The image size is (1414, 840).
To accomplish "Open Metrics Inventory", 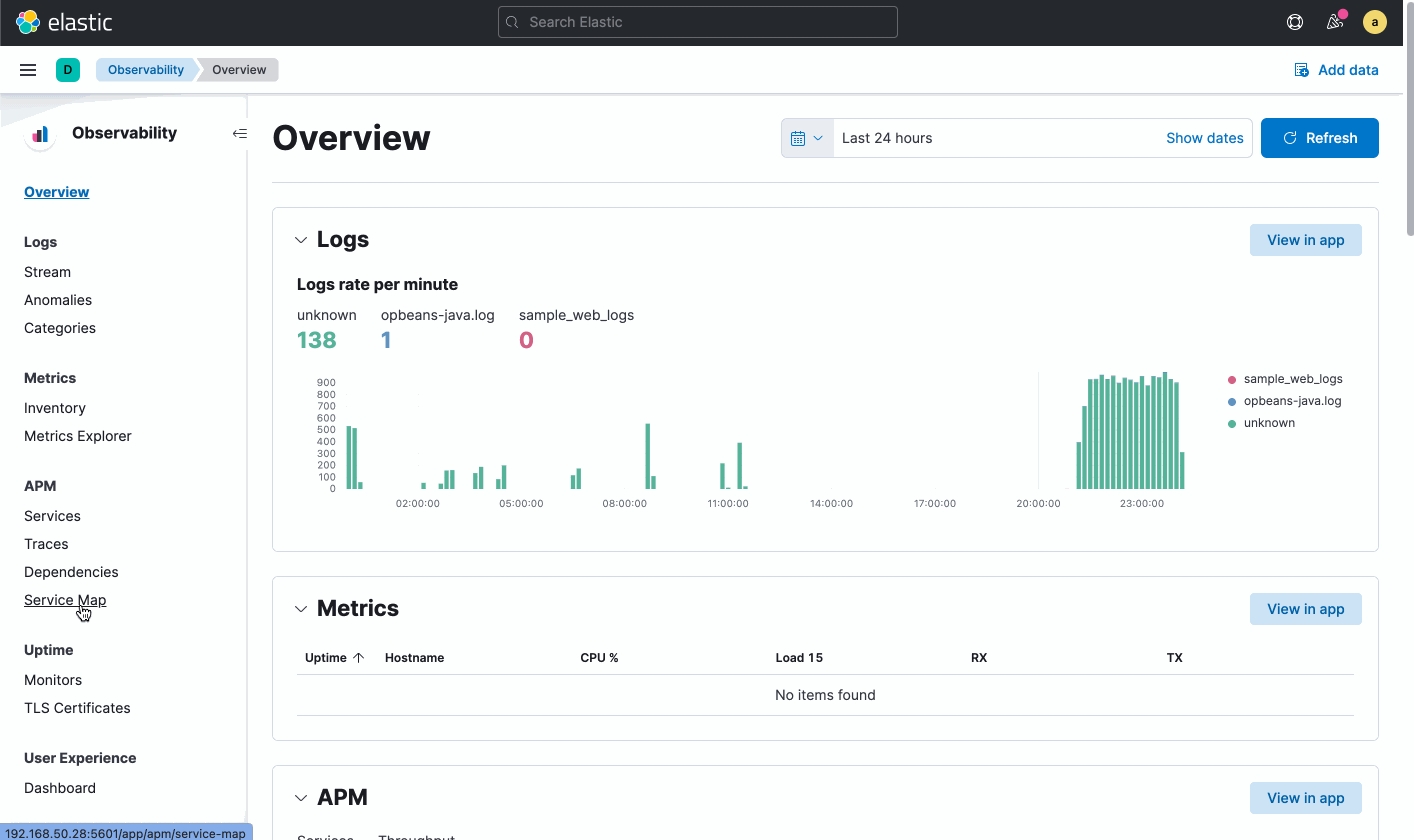I will point(55,408).
